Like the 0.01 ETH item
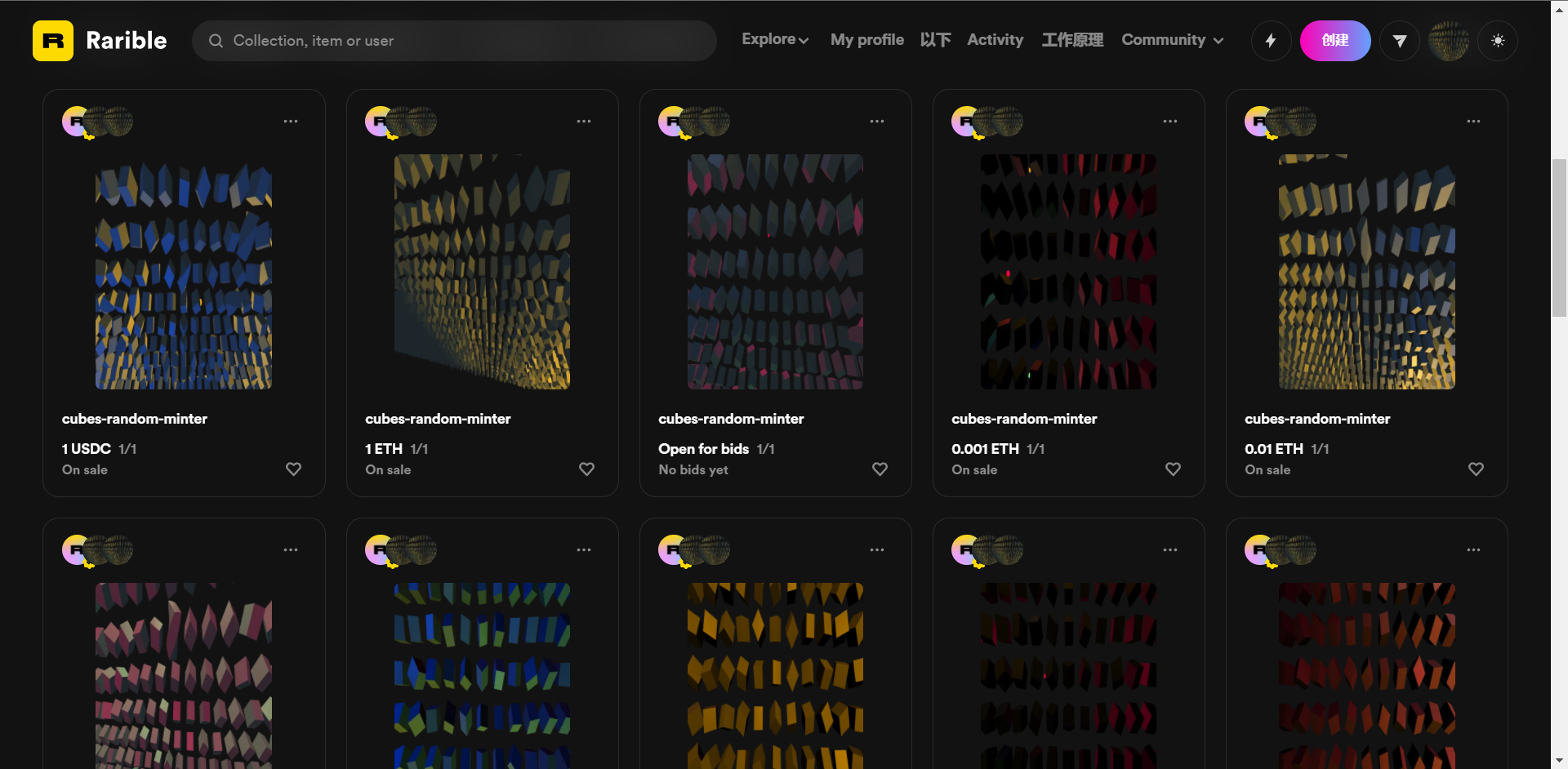1568x769 pixels. tap(1476, 469)
